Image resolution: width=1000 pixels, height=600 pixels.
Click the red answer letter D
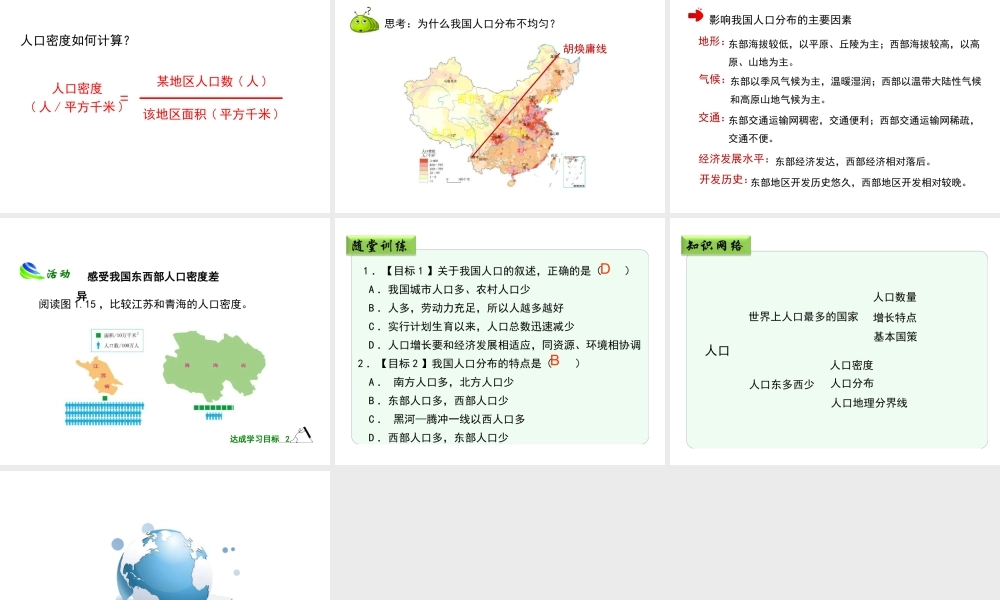(x=605, y=268)
